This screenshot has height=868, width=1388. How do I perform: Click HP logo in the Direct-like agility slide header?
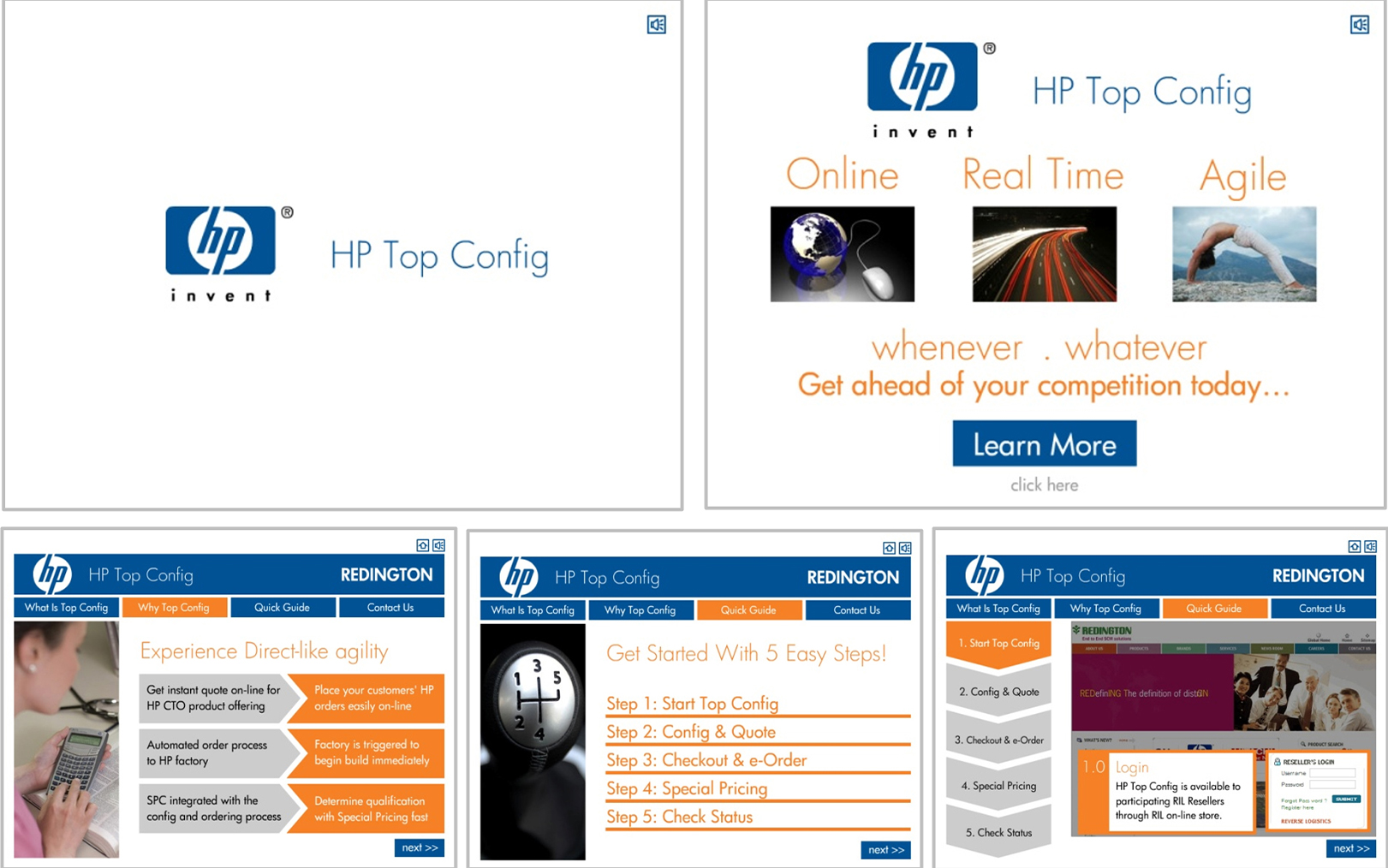point(52,574)
